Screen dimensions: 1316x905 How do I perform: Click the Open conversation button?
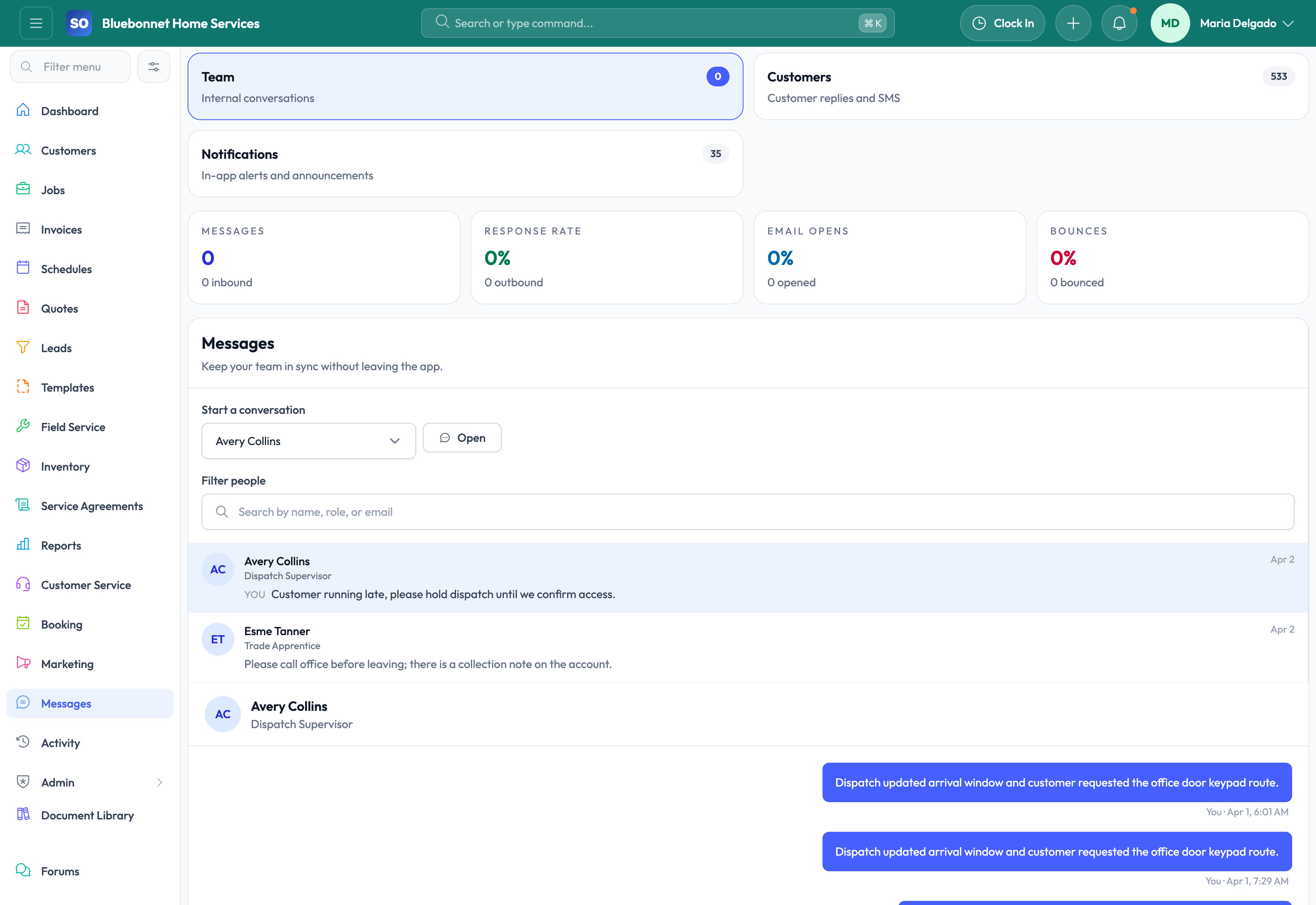tap(462, 438)
